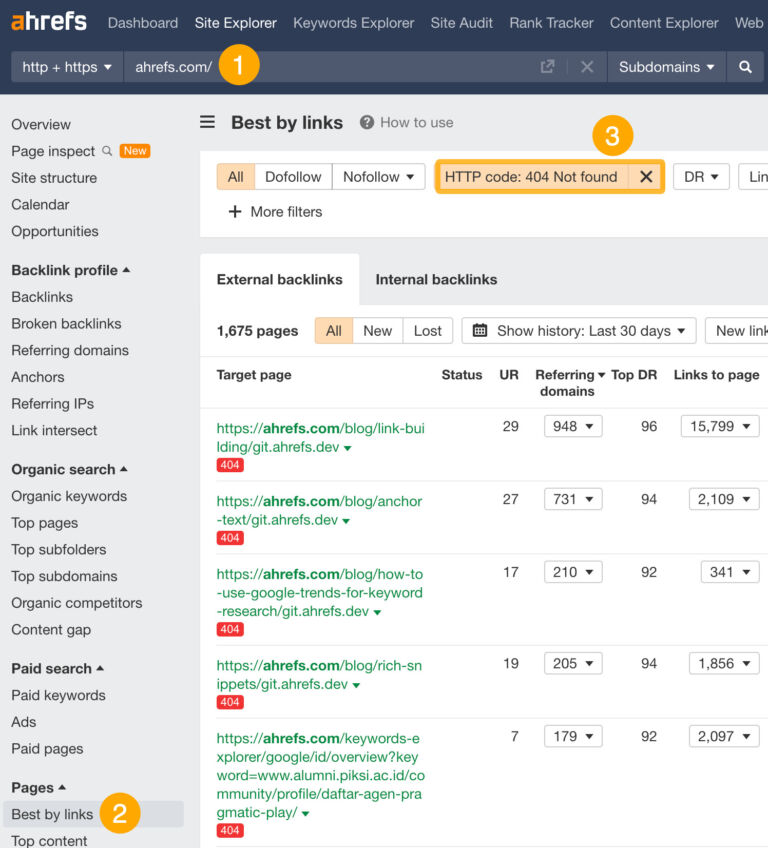Click the hamburger icon beside Best by links
This screenshot has width=768, height=848.
click(x=207, y=122)
